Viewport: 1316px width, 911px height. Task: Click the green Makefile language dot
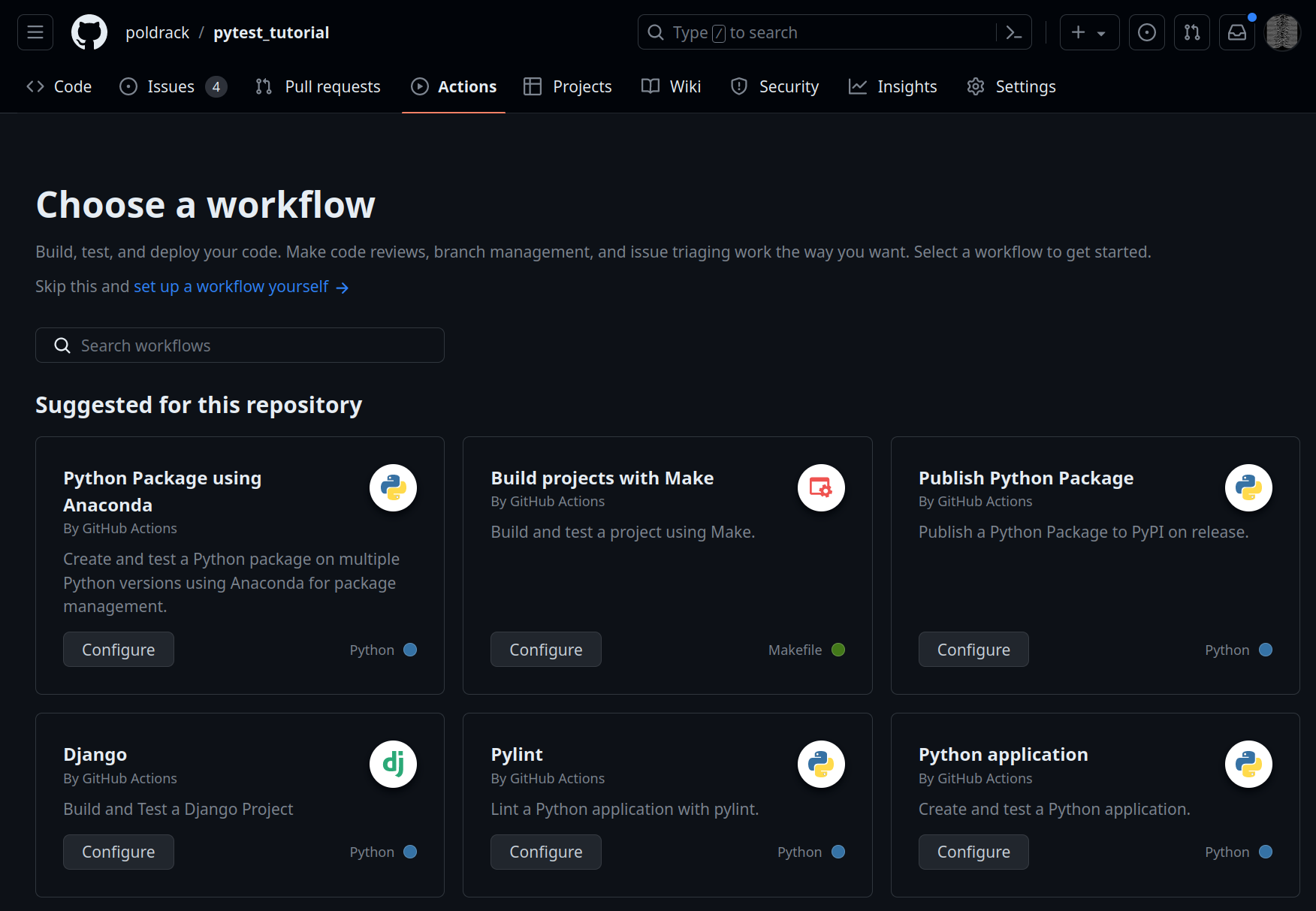tap(838, 650)
